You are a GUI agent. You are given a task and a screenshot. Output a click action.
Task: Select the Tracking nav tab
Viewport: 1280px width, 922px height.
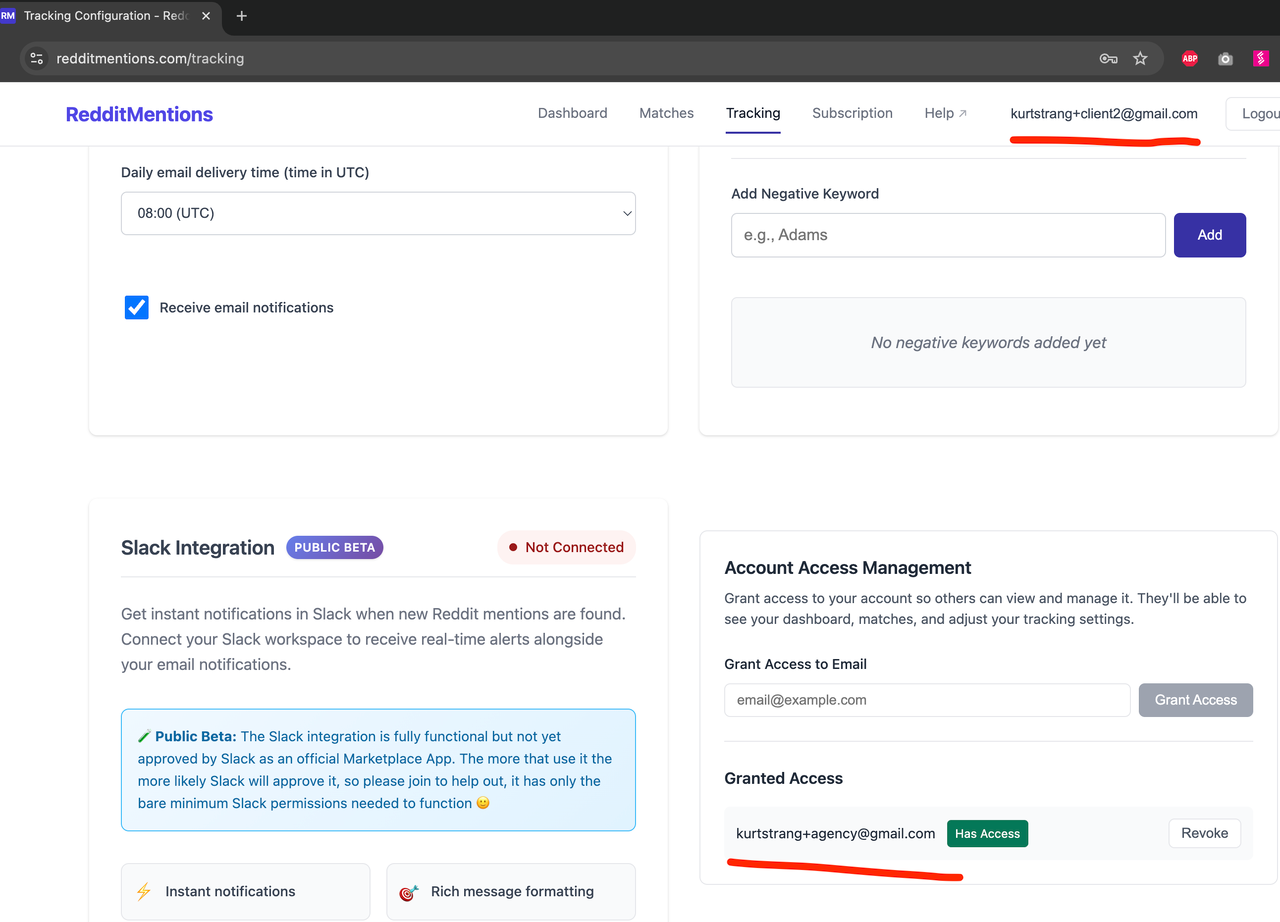[753, 113]
